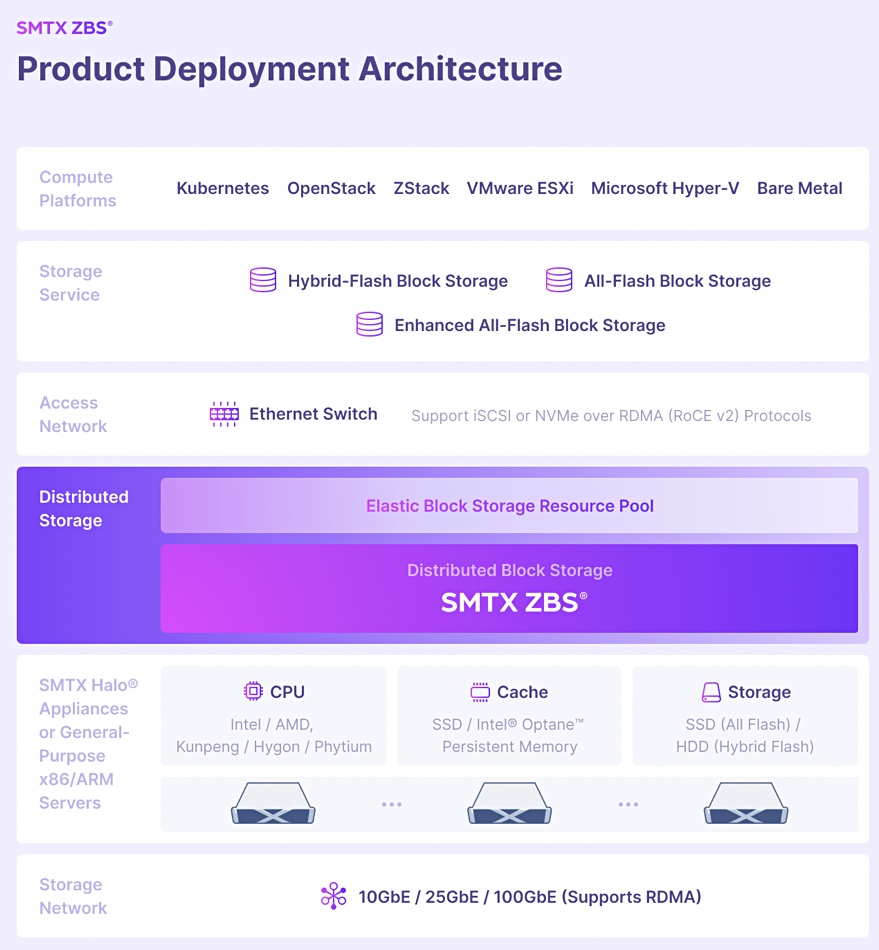Select the Access Network row label

click(73, 414)
